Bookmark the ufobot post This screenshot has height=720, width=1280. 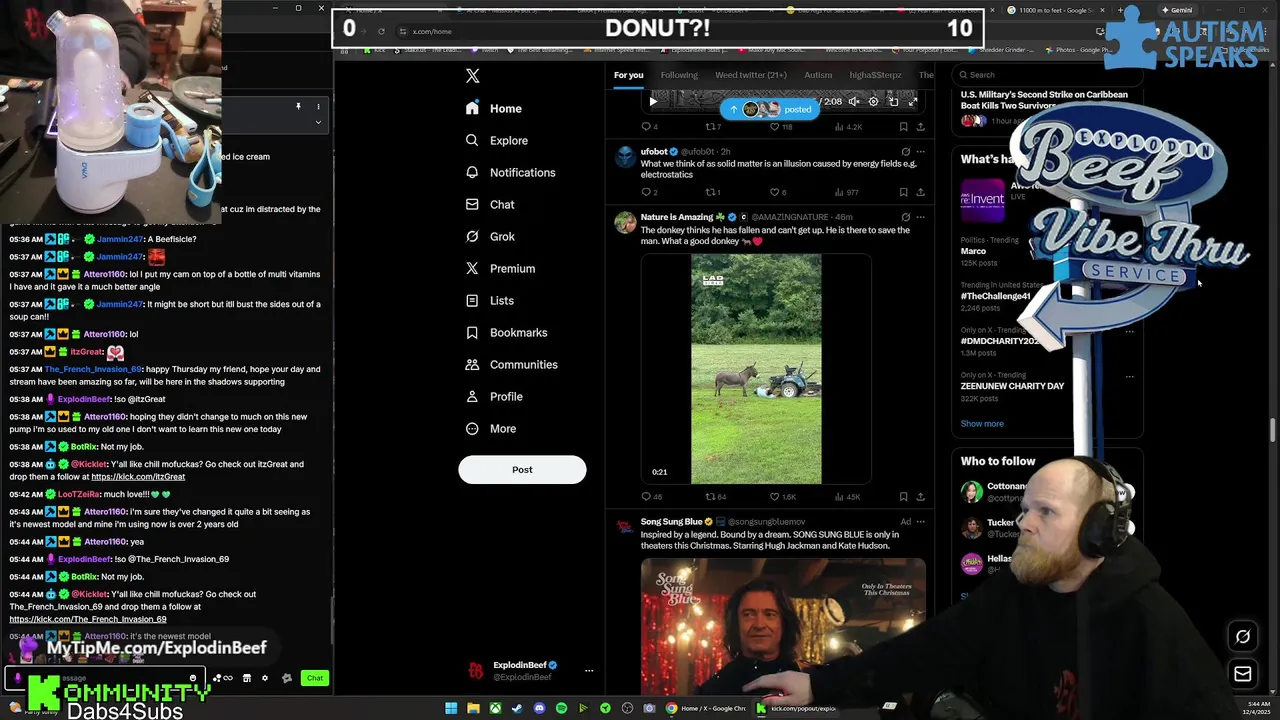pyautogui.click(x=903, y=192)
